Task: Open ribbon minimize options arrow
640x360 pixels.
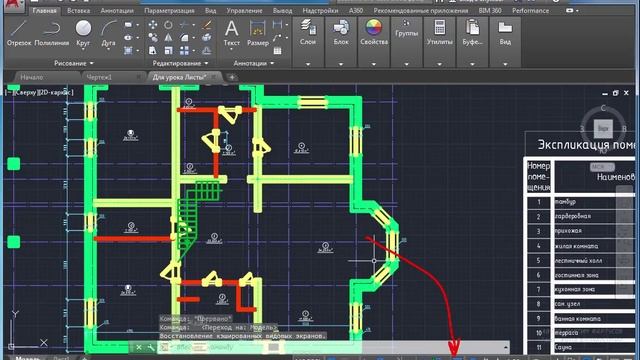Action: [x=577, y=11]
